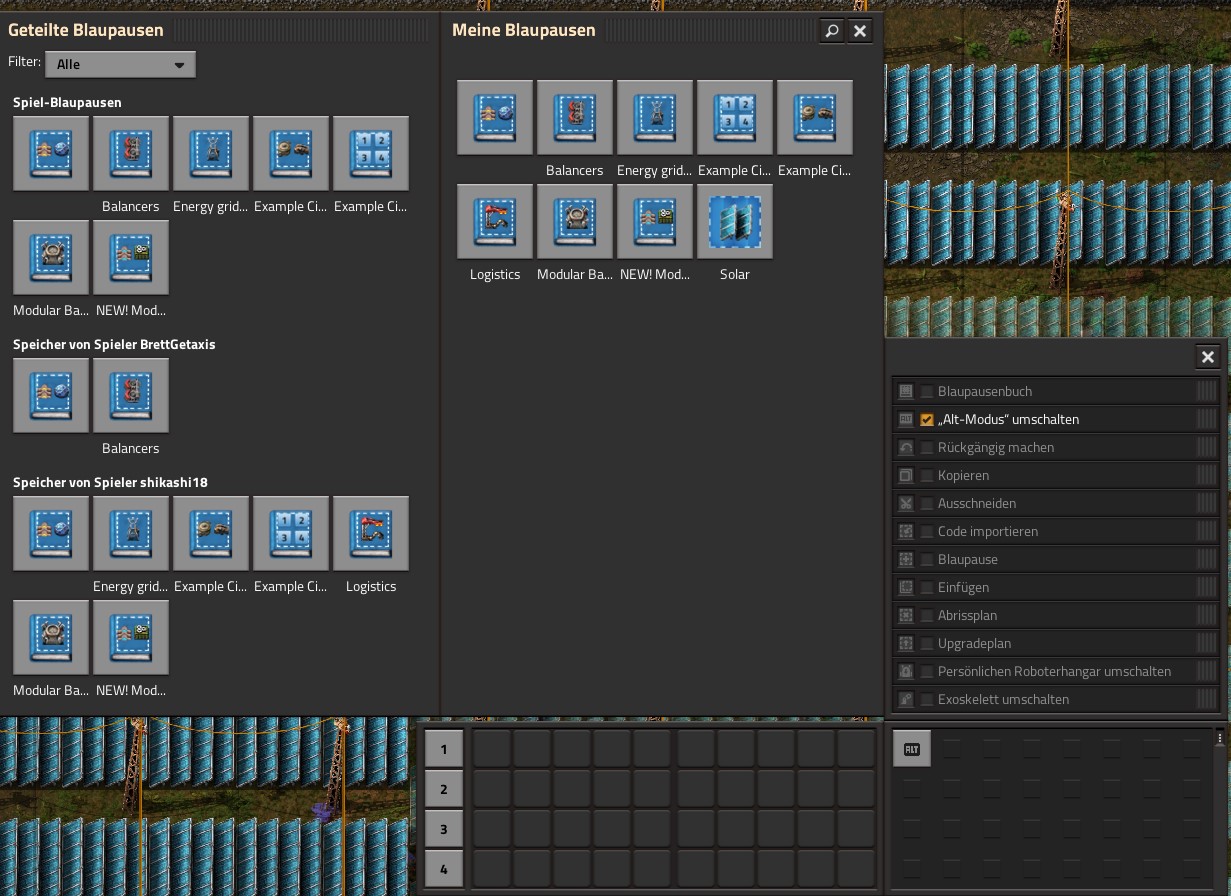The image size is (1231, 896).
Task: Select shikashi18's vehicle-icon Example Ci book
Action: pyautogui.click(x=211, y=533)
